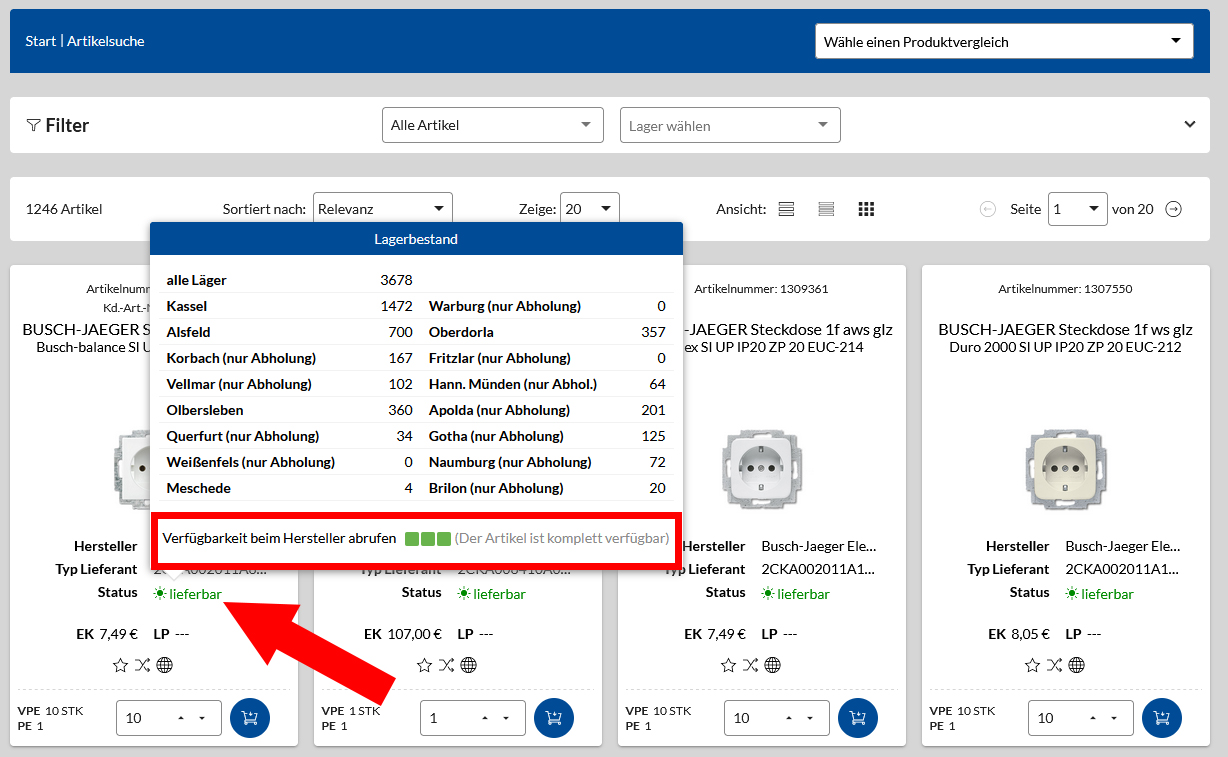Click the green manufacturer availability indicator squares

pyautogui.click(x=428, y=539)
